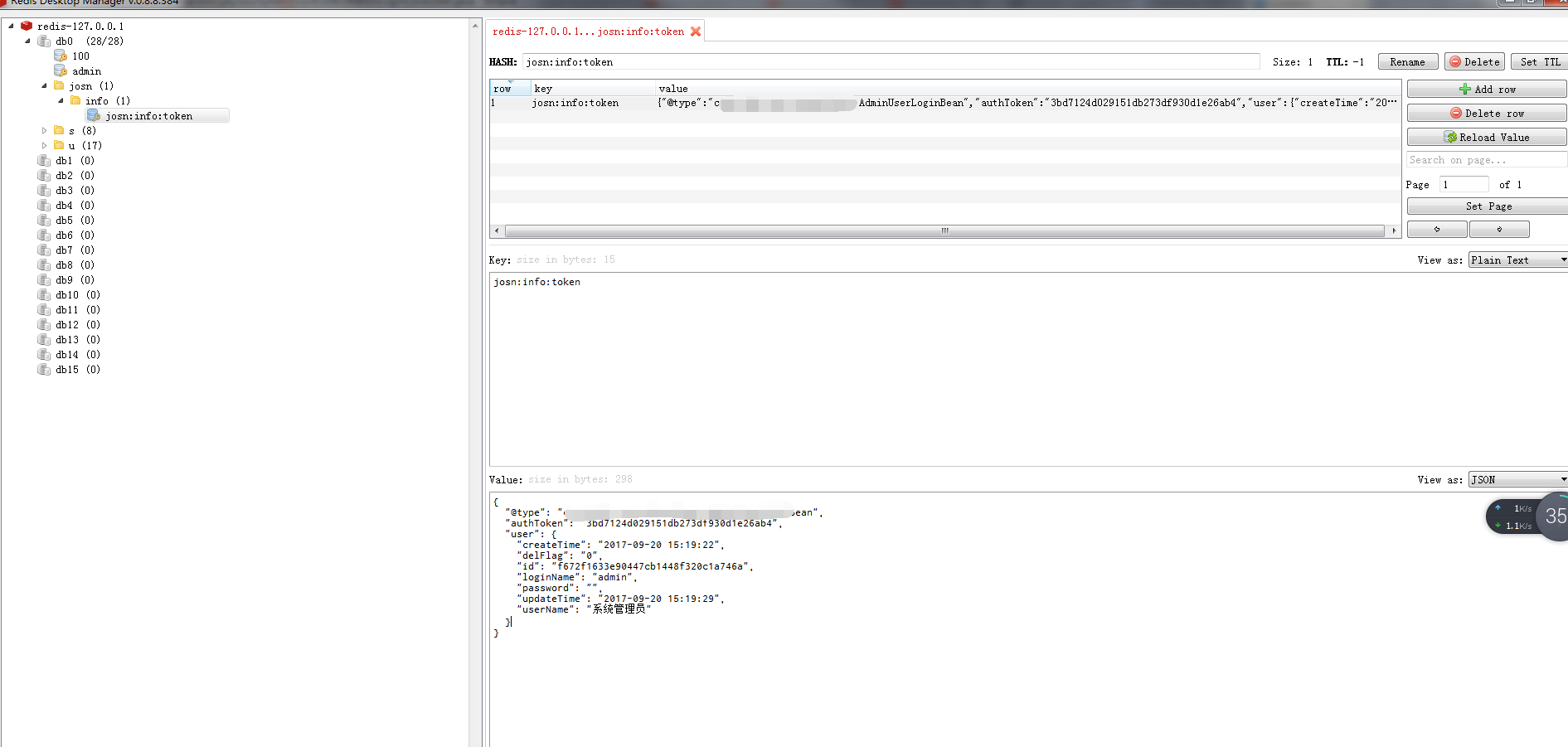1568x747 pixels.
Task: Click the JSON value editor area
Action: point(1028,619)
